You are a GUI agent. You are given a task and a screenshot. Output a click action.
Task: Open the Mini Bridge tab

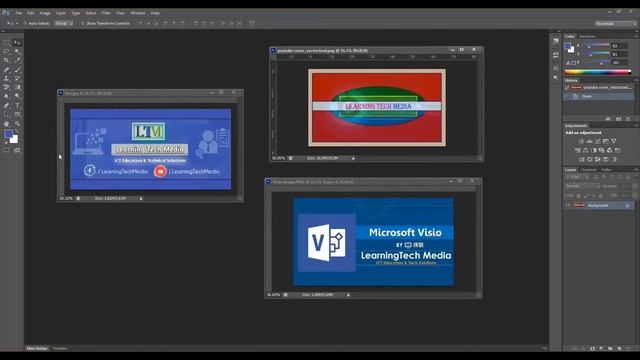[x=37, y=349]
